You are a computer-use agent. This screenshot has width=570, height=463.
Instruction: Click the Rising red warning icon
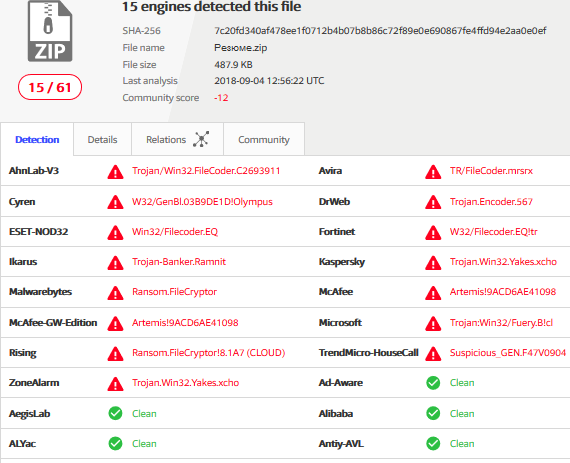(115, 354)
